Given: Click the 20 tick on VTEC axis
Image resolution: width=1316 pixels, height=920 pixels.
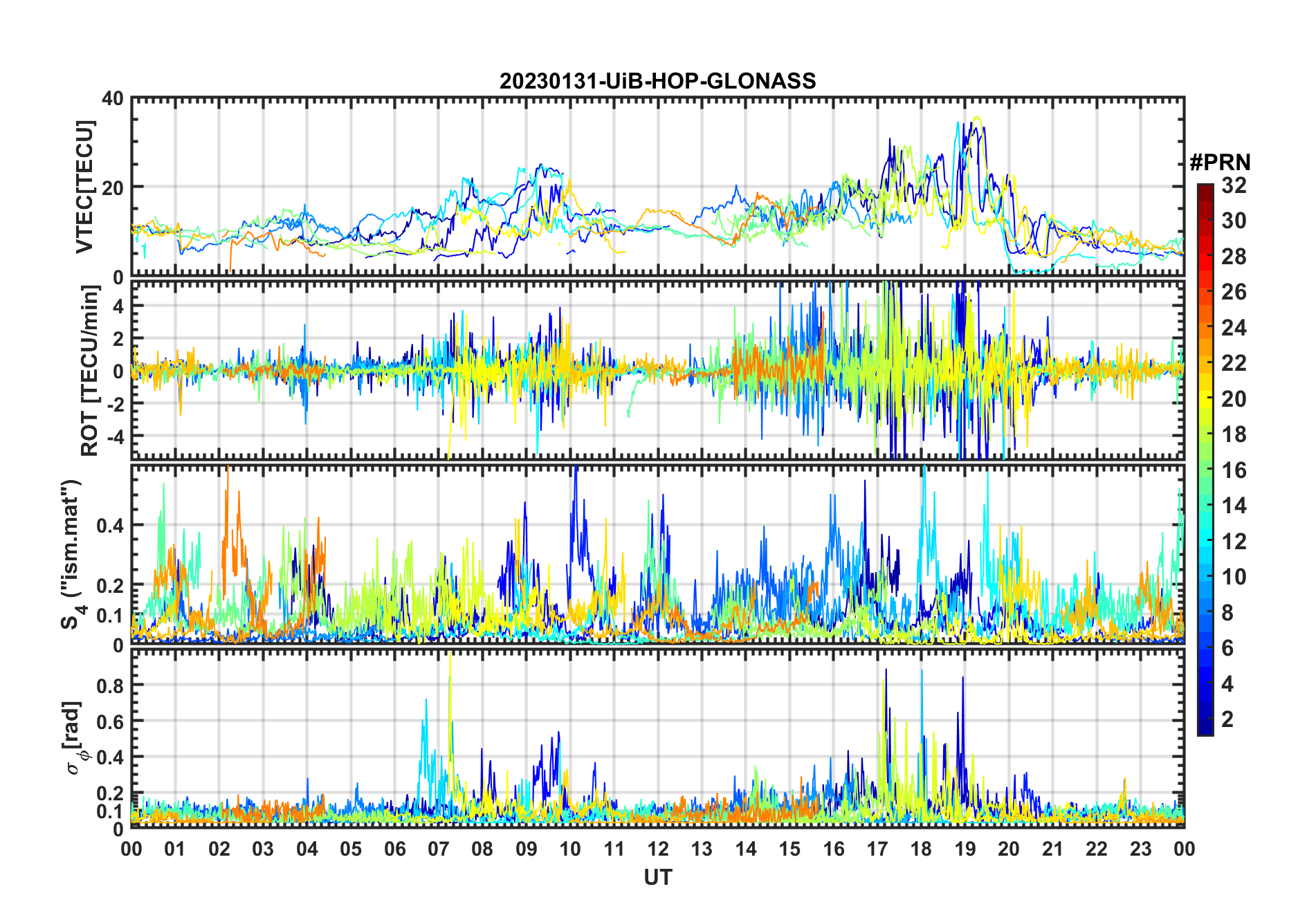Looking at the screenshot, I should click(113, 187).
